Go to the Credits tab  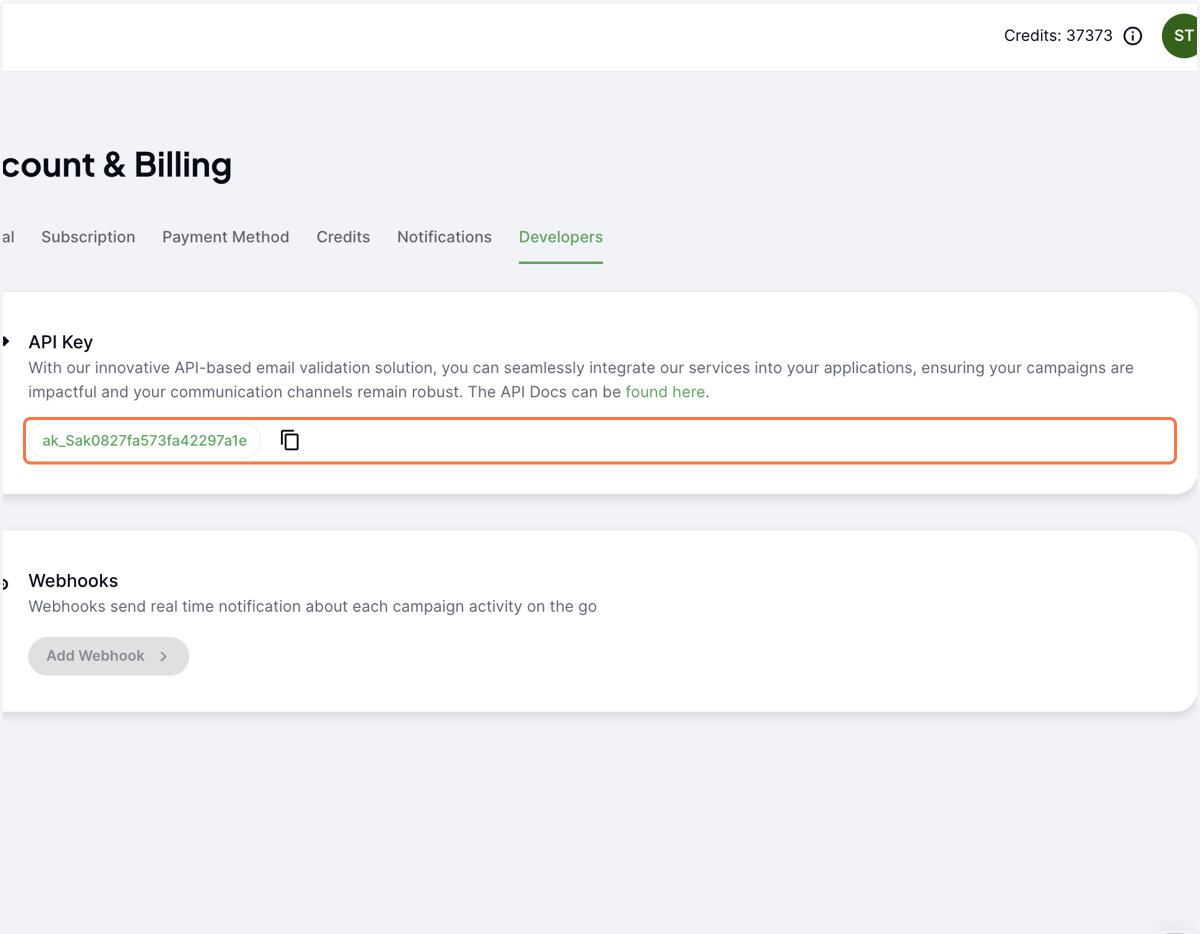tap(343, 237)
